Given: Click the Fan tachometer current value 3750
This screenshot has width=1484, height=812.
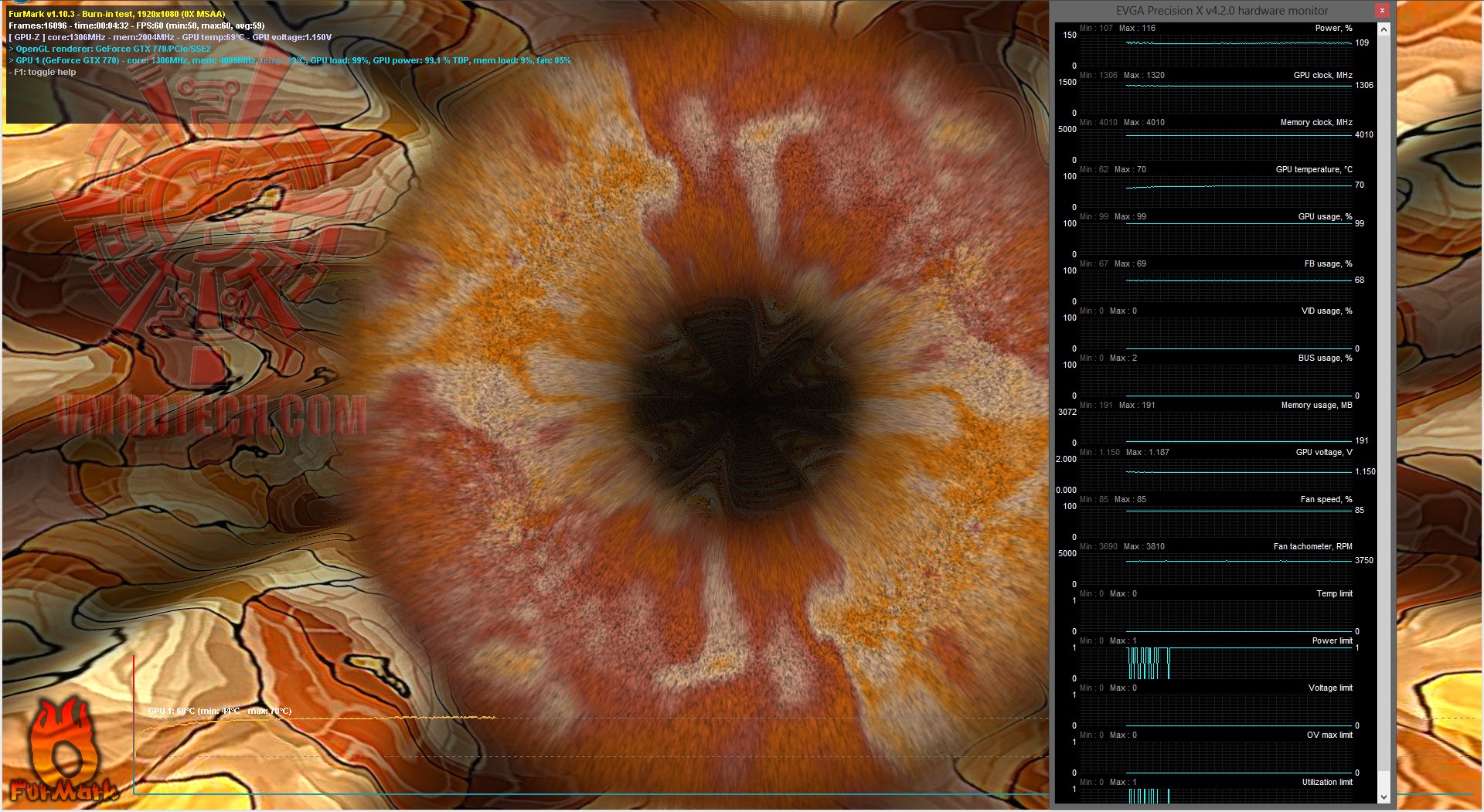Looking at the screenshot, I should (x=1364, y=560).
